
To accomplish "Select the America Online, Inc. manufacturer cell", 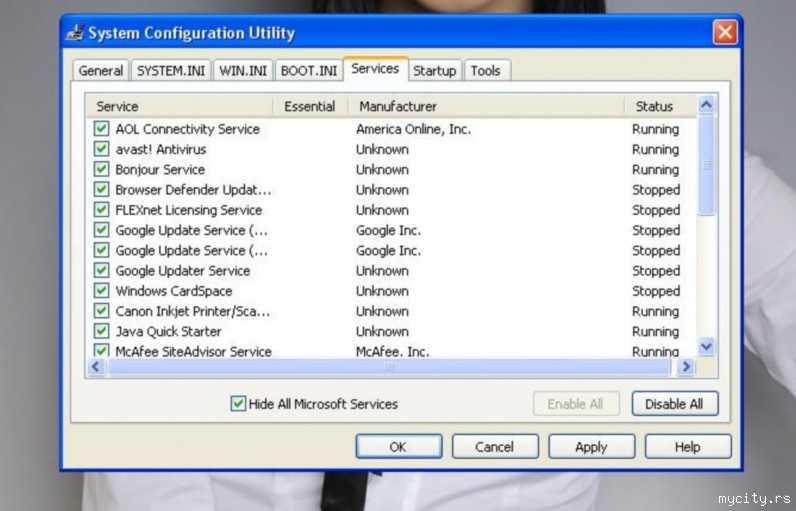I will click(413, 129).
